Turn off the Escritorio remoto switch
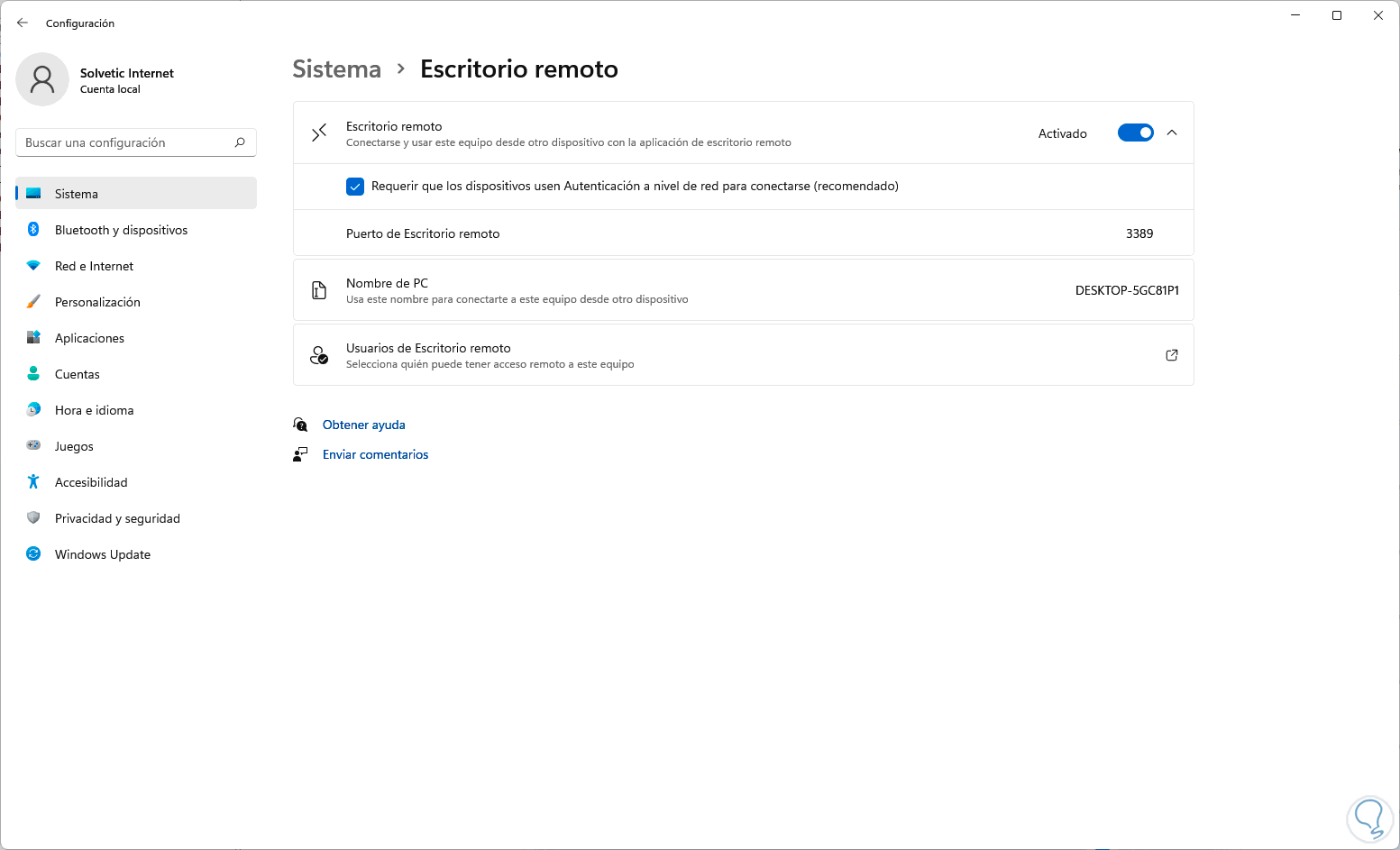This screenshot has height=850, width=1400. tap(1135, 133)
